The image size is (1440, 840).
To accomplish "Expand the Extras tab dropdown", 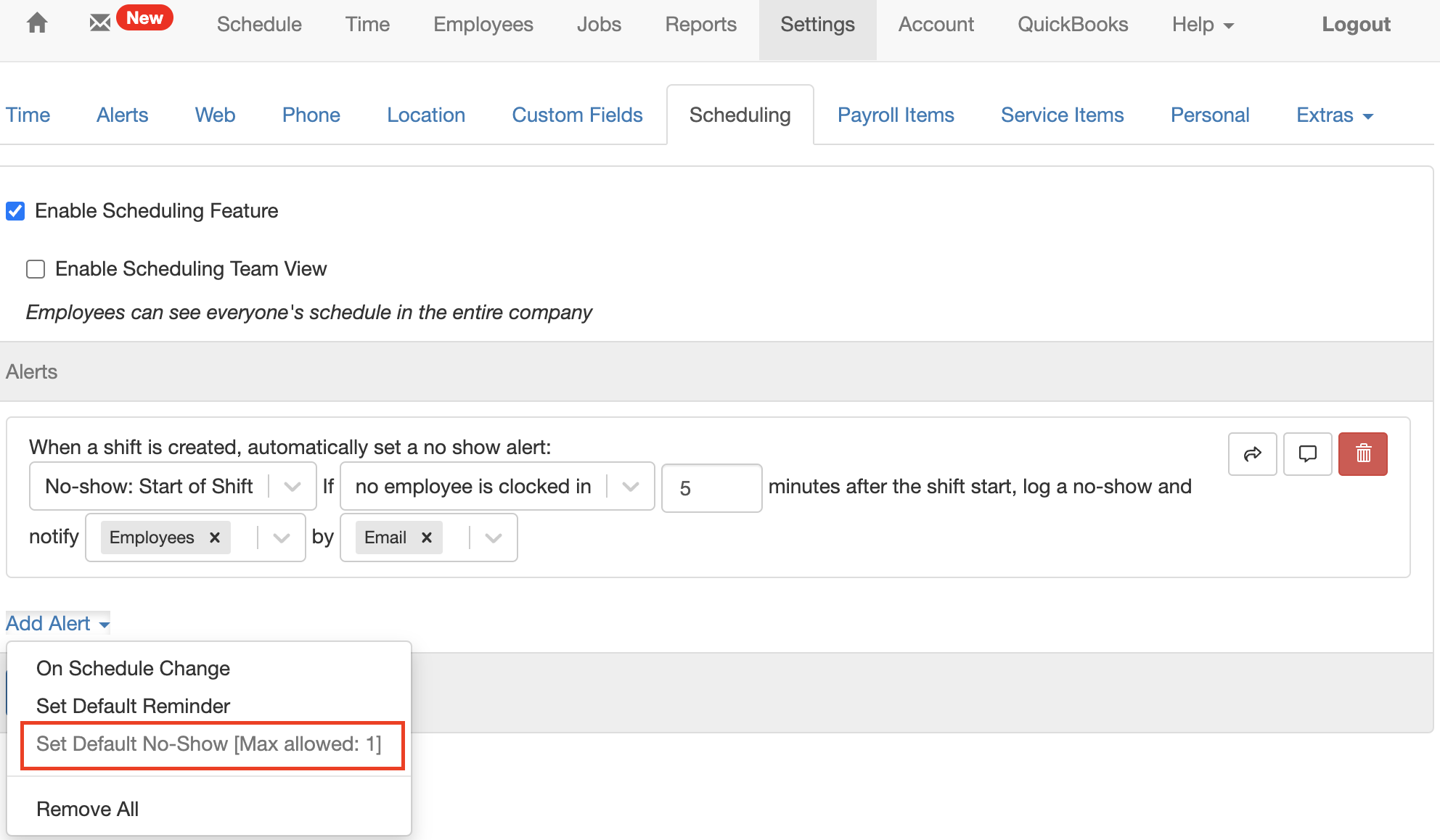I will [1335, 115].
